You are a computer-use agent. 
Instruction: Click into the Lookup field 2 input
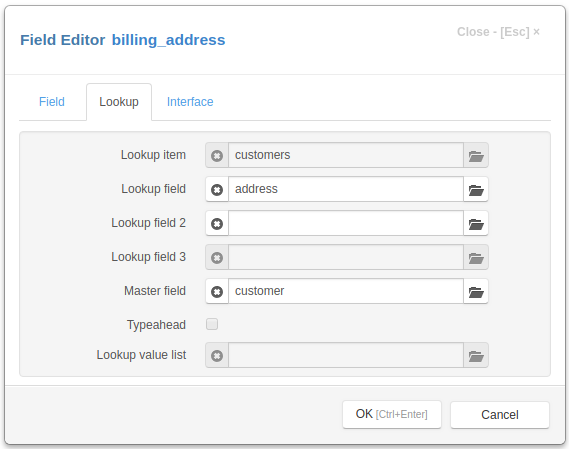click(x=346, y=224)
